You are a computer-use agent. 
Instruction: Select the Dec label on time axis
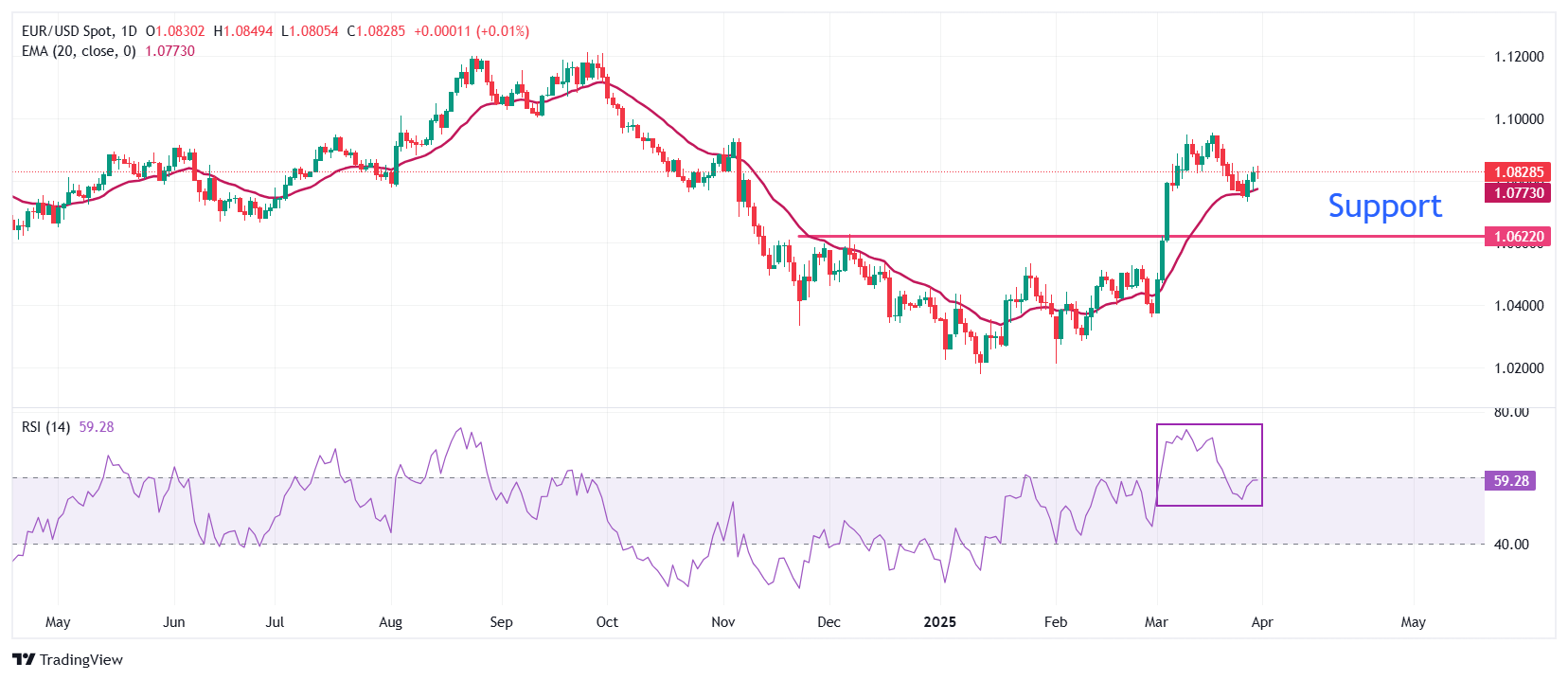click(x=829, y=622)
